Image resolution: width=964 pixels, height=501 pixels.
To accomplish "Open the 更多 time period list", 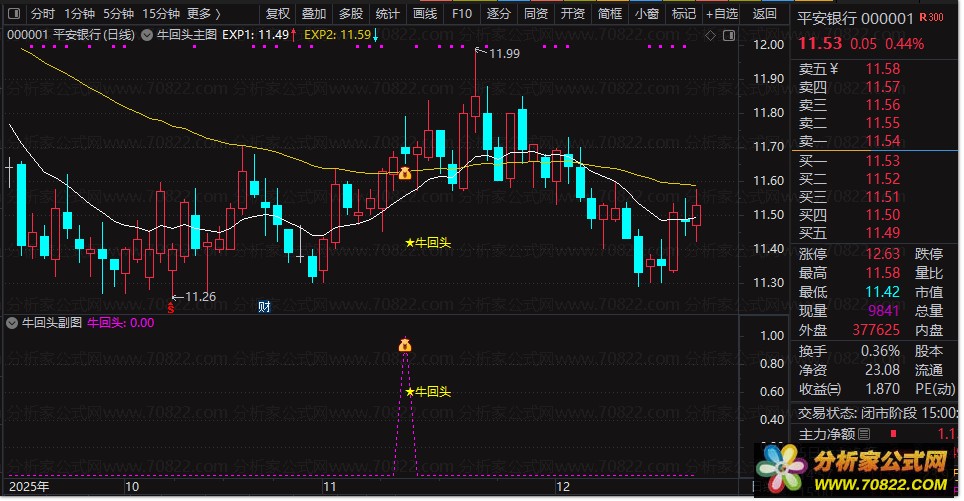I will [x=203, y=14].
